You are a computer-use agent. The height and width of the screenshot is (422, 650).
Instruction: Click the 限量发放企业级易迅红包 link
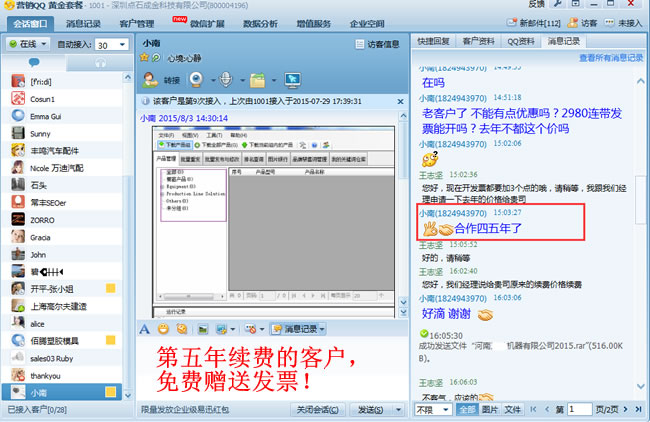click(x=185, y=410)
